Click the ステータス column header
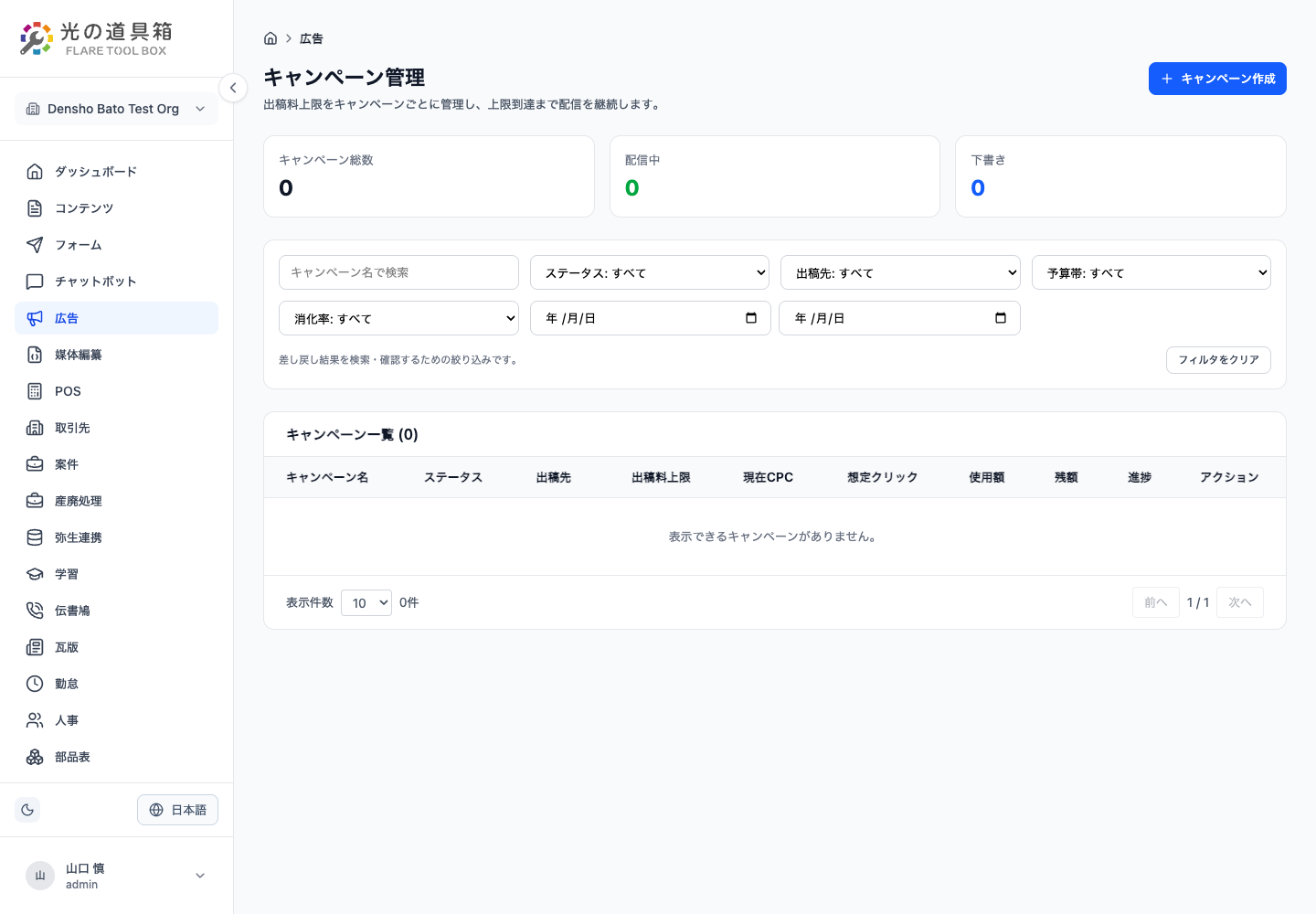This screenshot has height=914, width=1316. [x=453, y=477]
